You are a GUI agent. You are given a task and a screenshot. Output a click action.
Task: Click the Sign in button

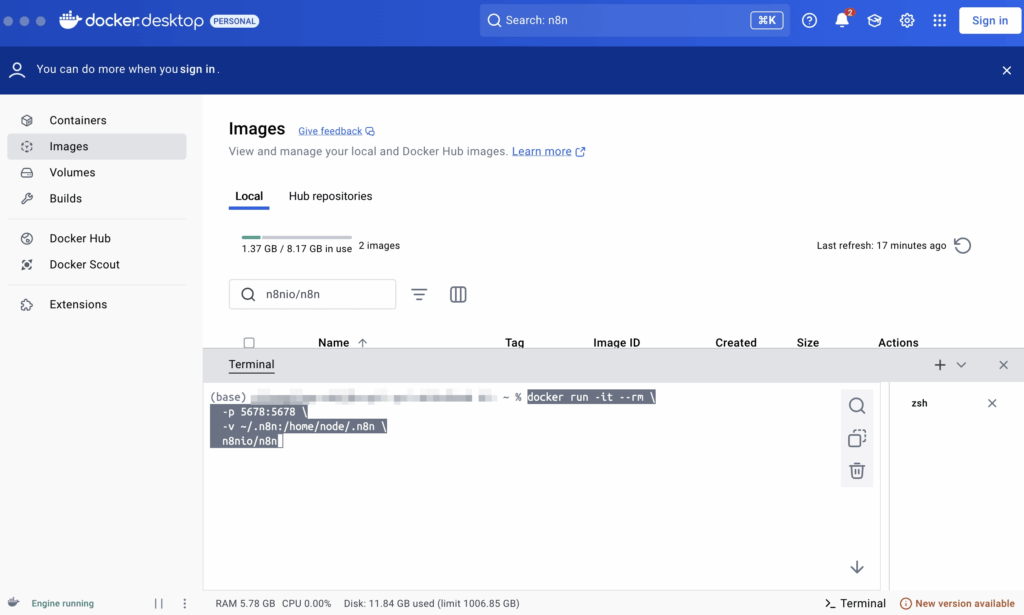tap(989, 20)
